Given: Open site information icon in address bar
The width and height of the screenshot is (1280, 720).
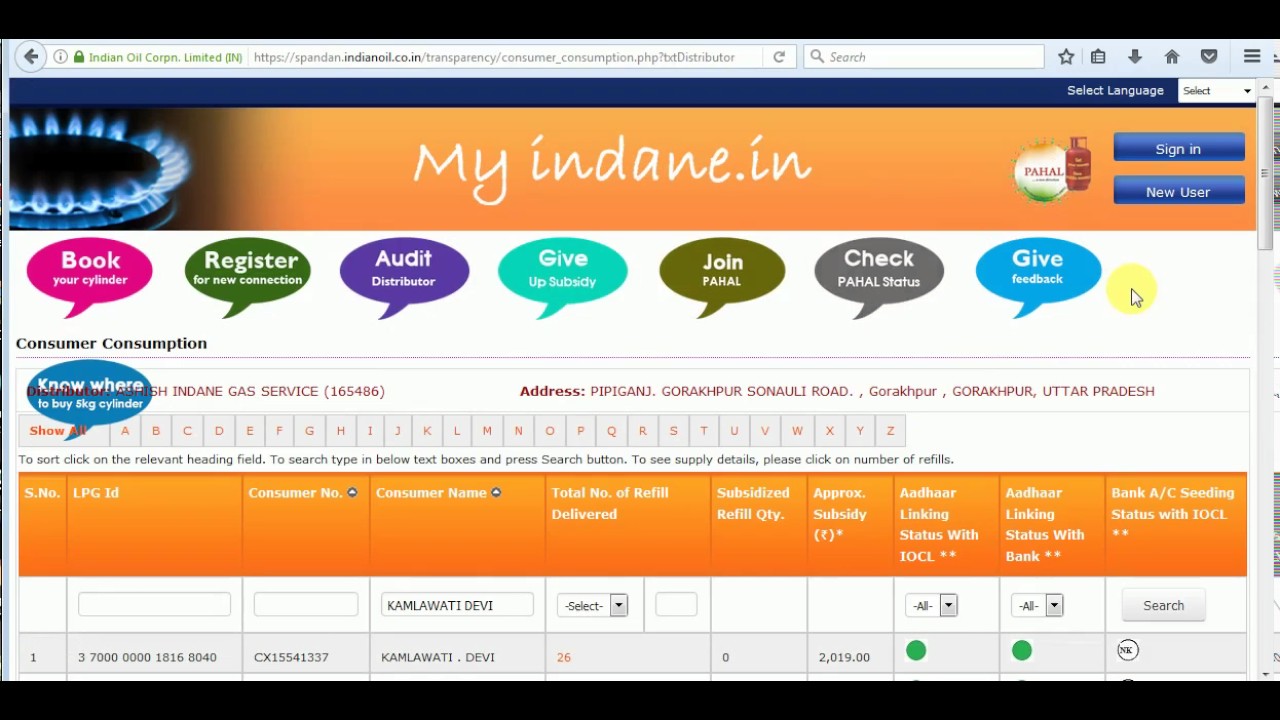Looking at the screenshot, I should tap(61, 57).
